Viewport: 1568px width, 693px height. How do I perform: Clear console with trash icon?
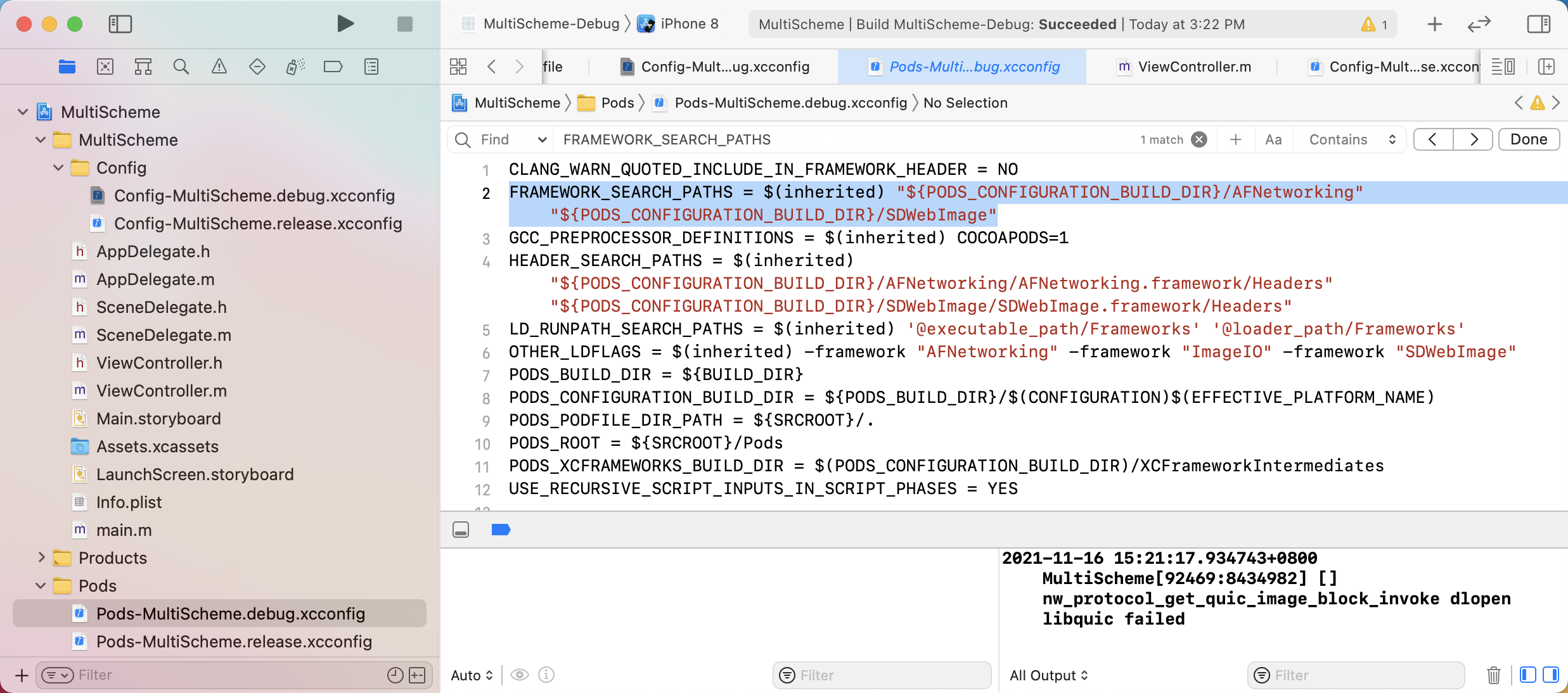[1493, 675]
